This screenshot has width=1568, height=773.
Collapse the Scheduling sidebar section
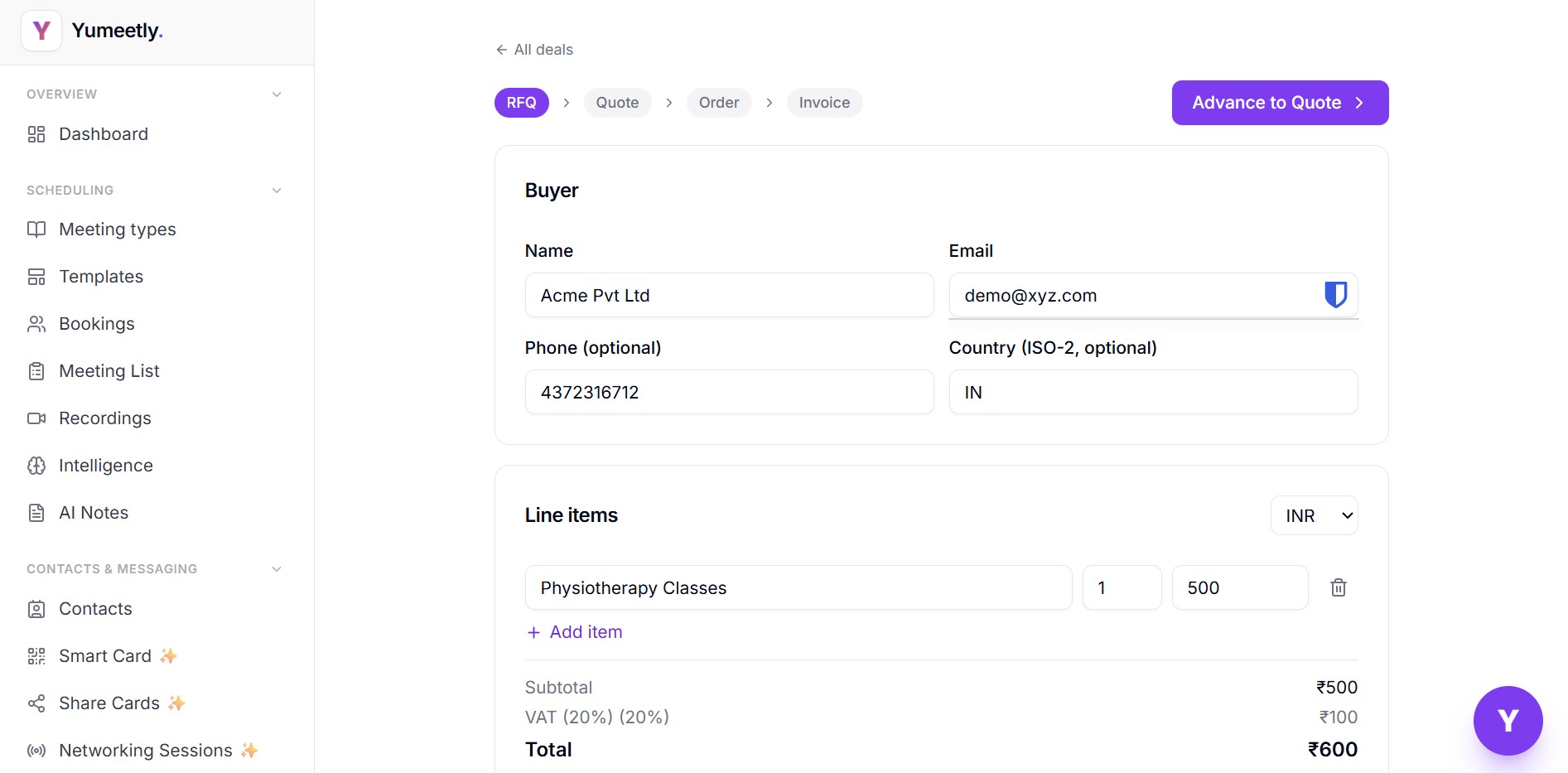(277, 191)
